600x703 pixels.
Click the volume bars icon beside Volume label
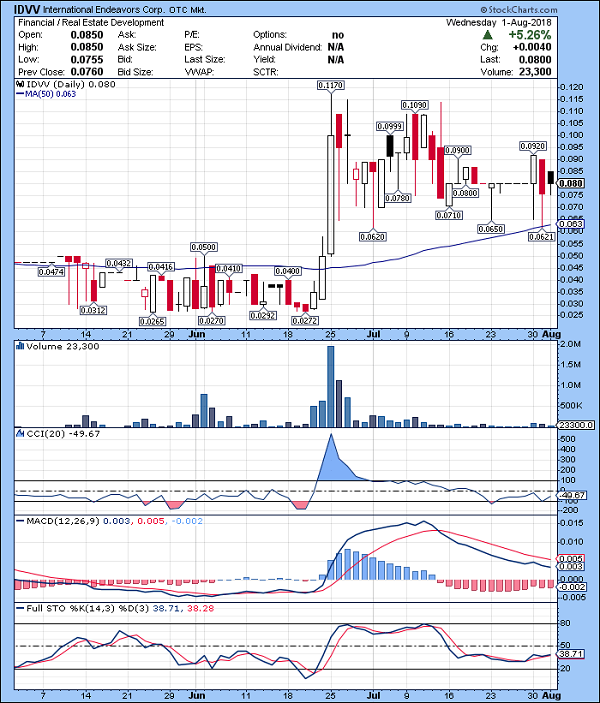click(x=20, y=346)
